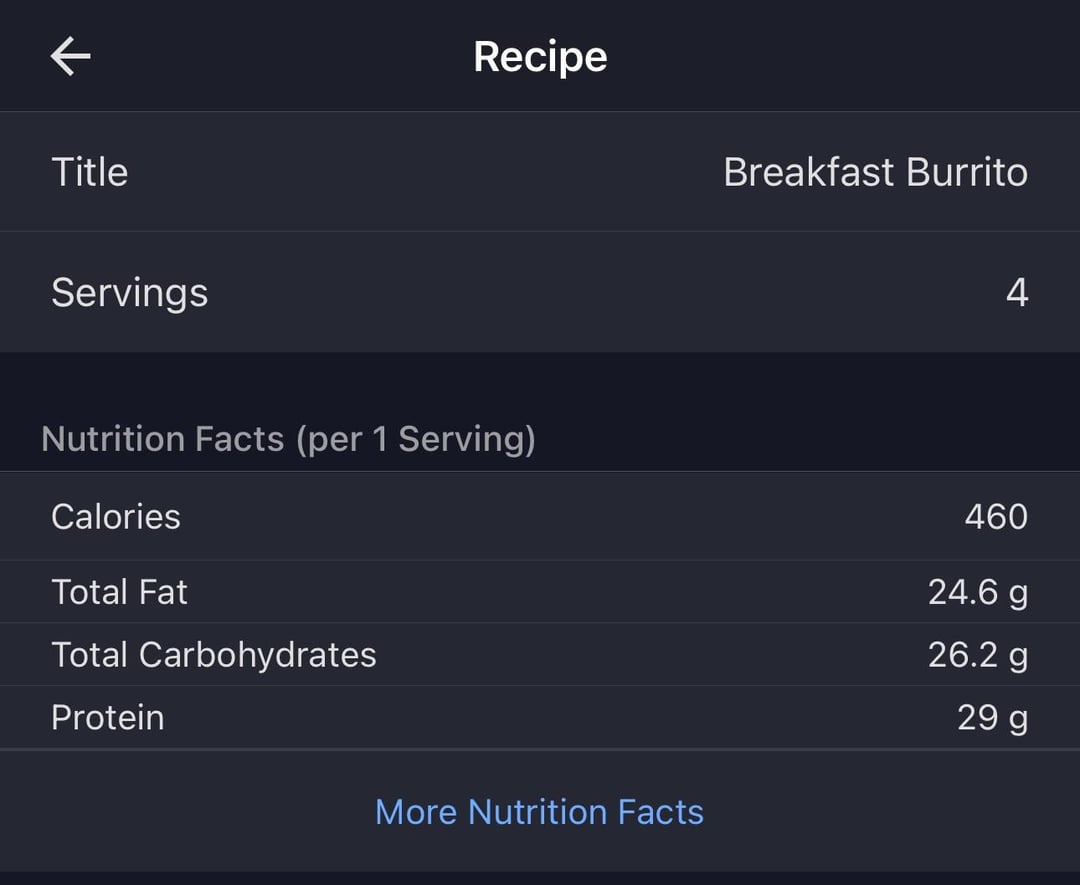The image size is (1080, 885).
Task: Edit the Breakfast Burrito title field
Action: pos(875,171)
